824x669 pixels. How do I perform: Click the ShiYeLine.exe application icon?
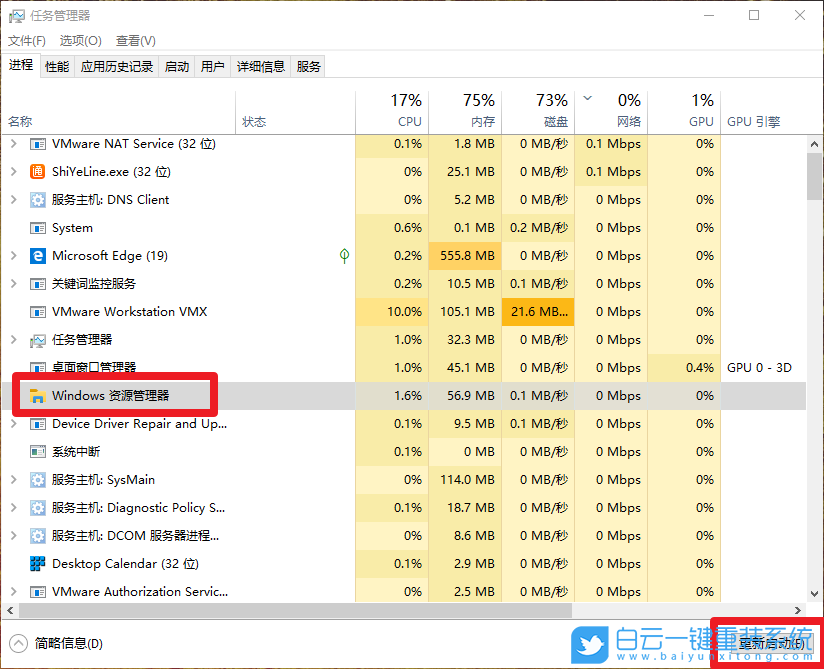coord(36,172)
